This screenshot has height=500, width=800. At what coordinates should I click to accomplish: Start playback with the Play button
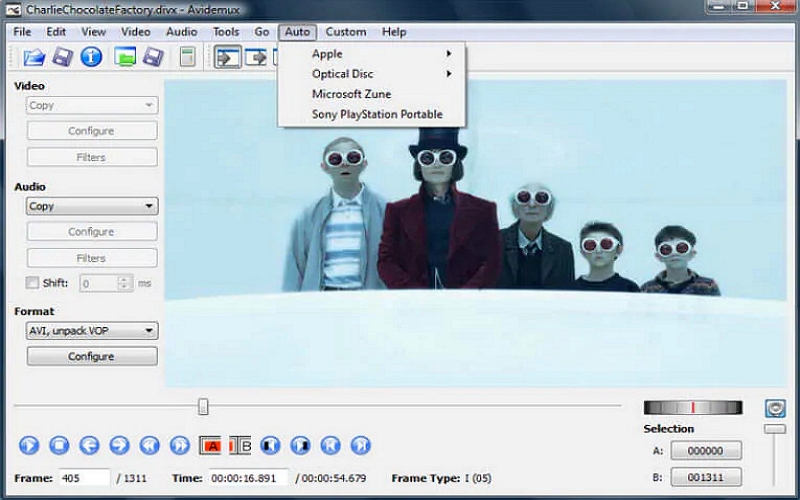(29, 445)
